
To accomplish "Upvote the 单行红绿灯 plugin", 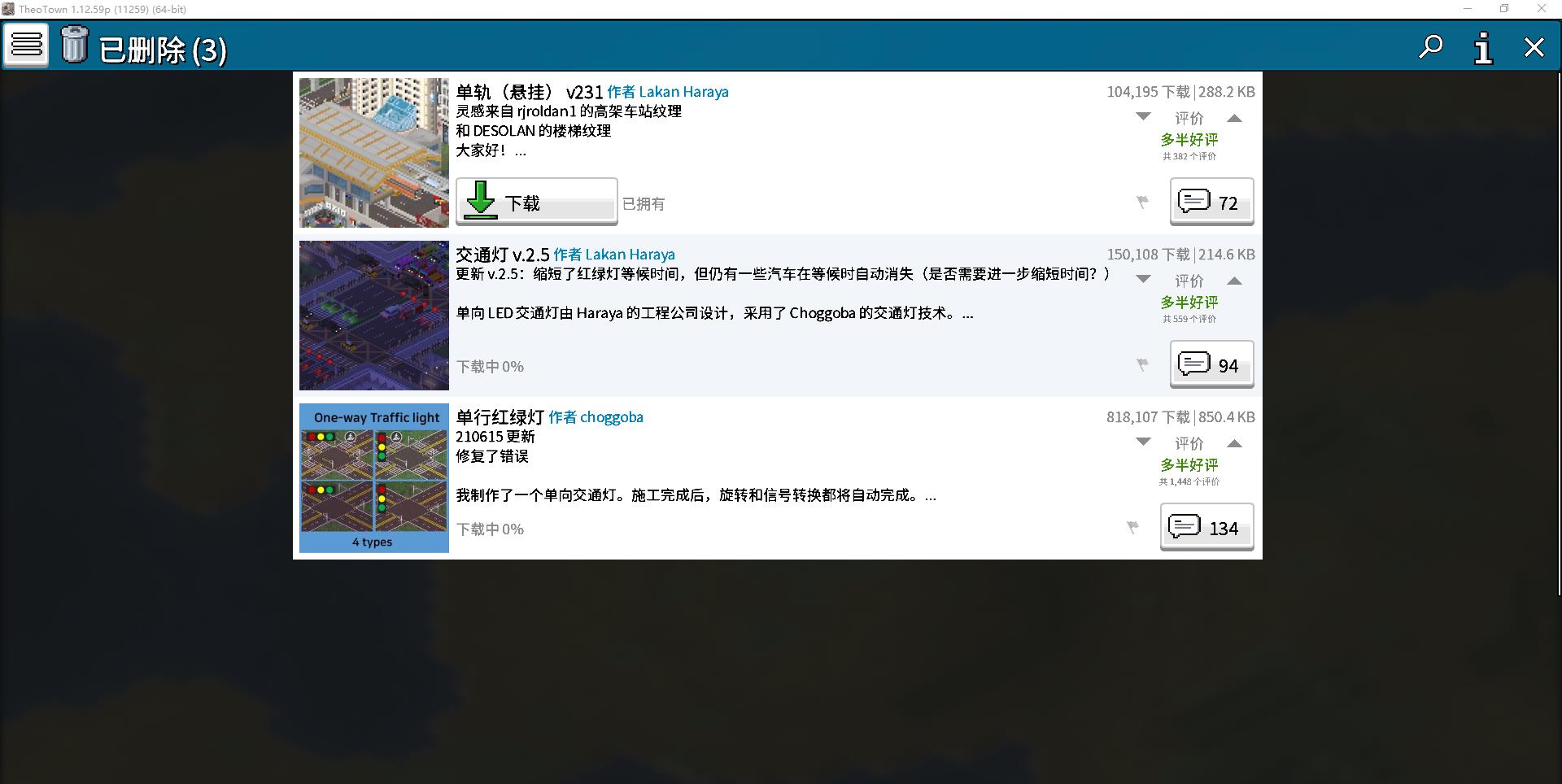I will click(x=1234, y=443).
